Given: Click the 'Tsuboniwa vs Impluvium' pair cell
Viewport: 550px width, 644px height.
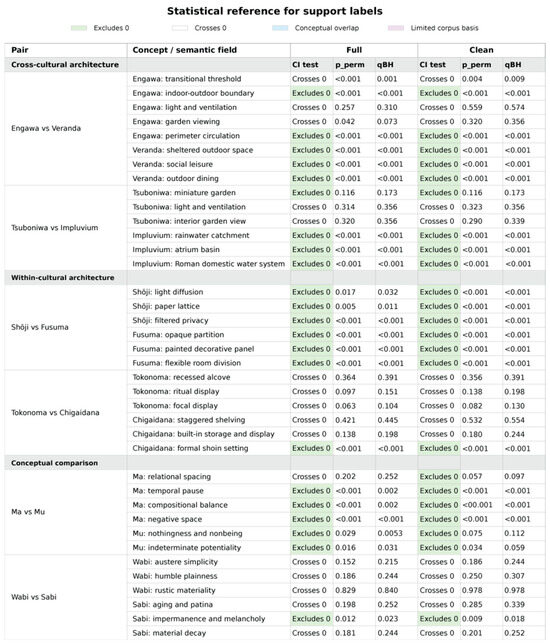Looking at the screenshot, I should pyautogui.click(x=66, y=228).
